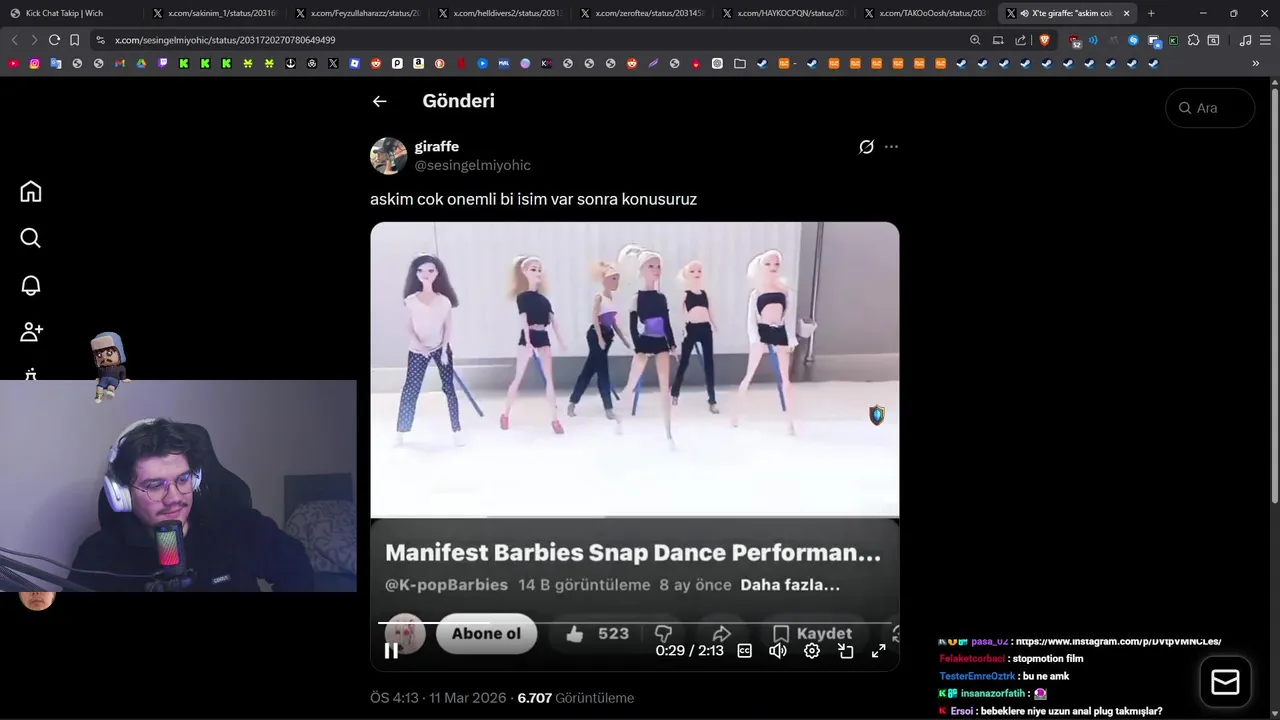Open more options (three dots) on the post

coord(891,147)
